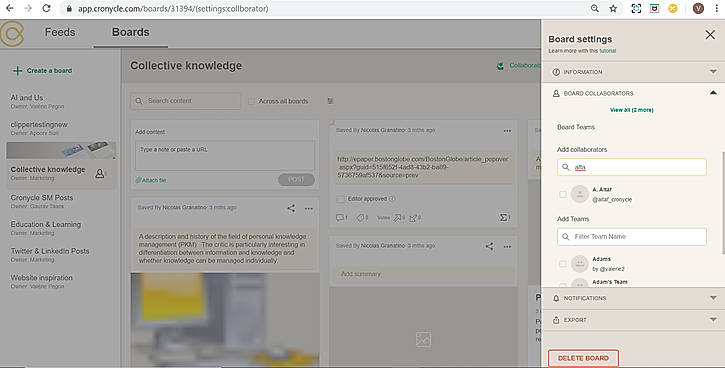The height and width of the screenshot is (368, 725).
Task: Select the A. Altaf collaborator checkbox
Action: point(562,194)
